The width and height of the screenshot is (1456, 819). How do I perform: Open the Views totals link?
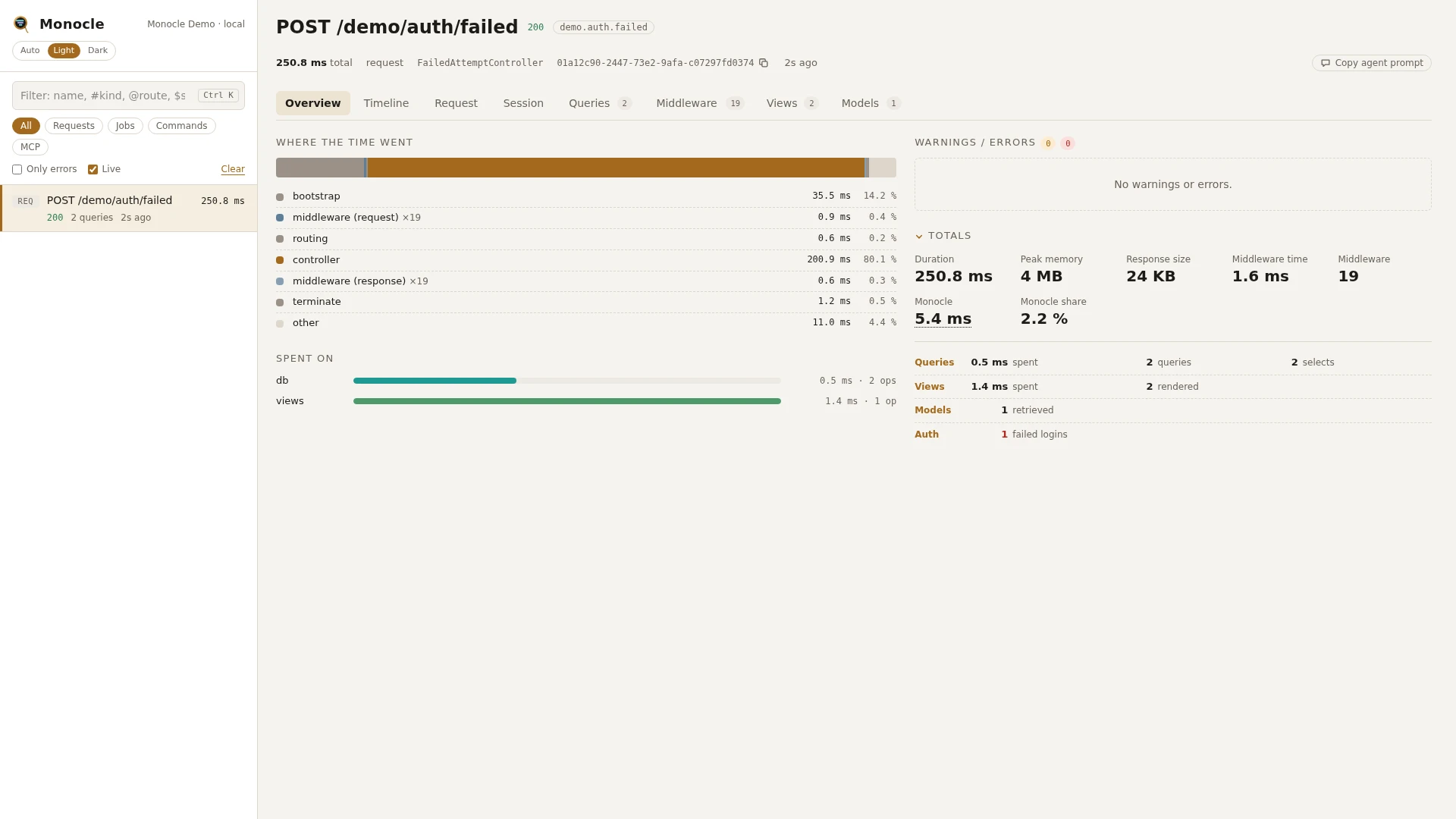pos(929,387)
